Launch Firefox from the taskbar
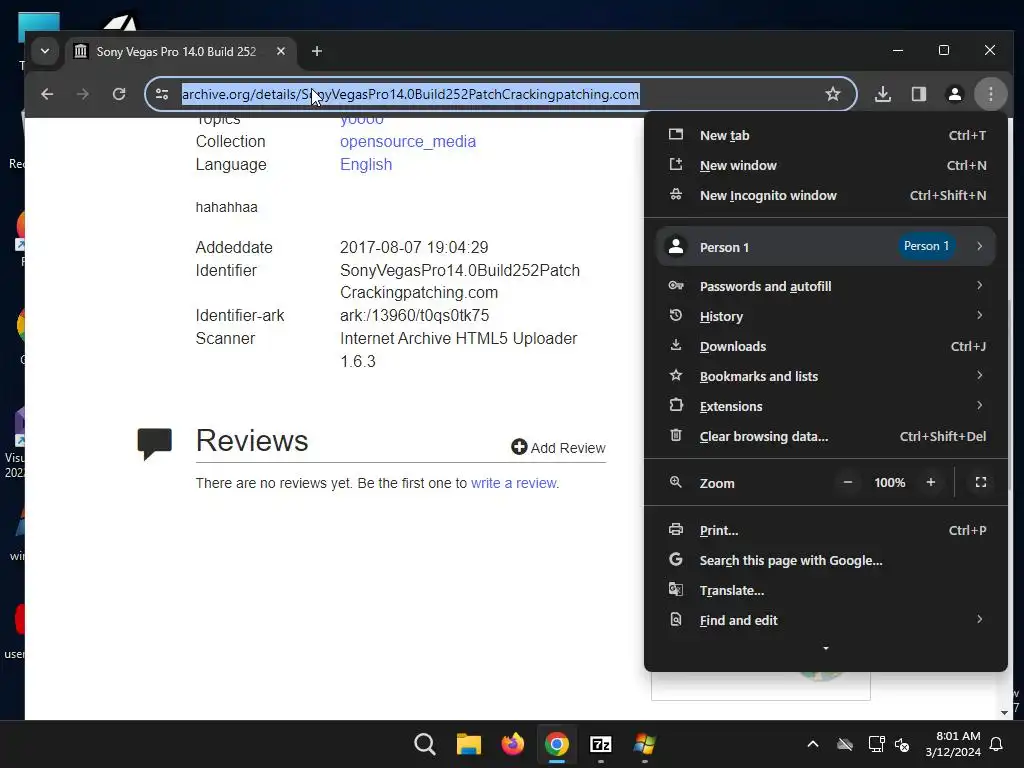The height and width of the screenshot is (768, 1024). pos(513,744)
